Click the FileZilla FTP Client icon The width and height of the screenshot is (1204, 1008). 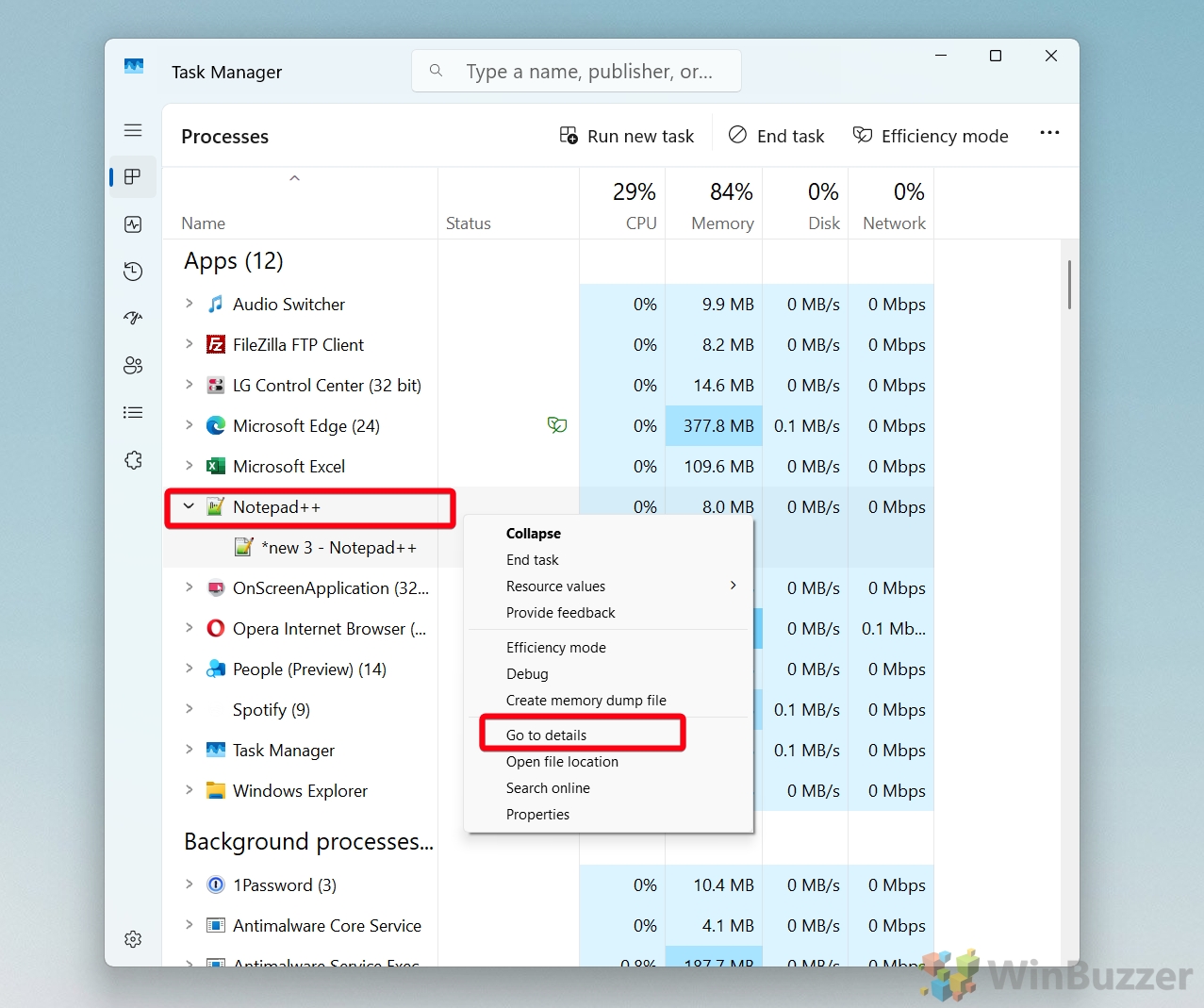tap(216, 344)
